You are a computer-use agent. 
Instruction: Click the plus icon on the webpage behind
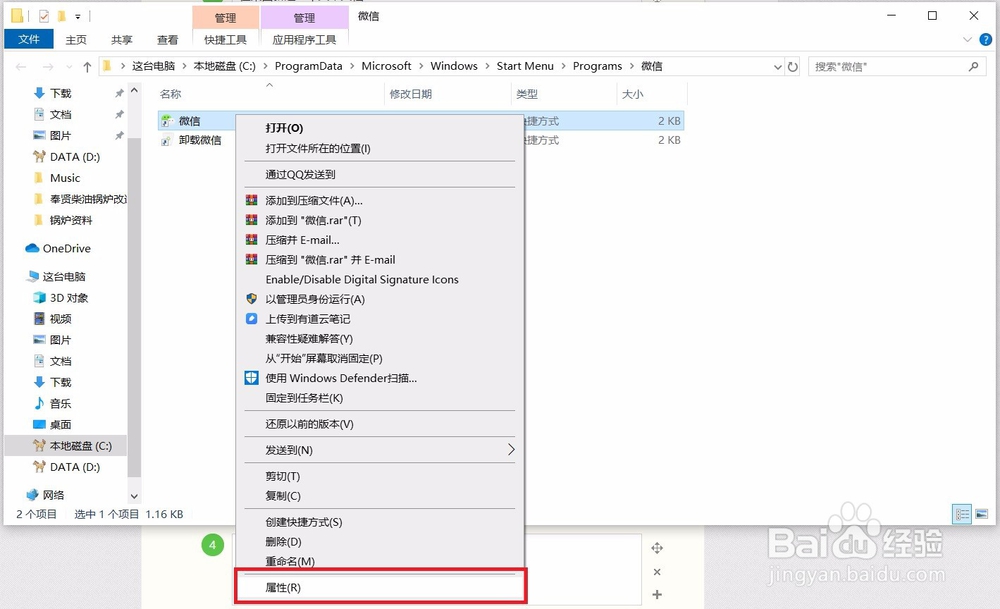657,594
